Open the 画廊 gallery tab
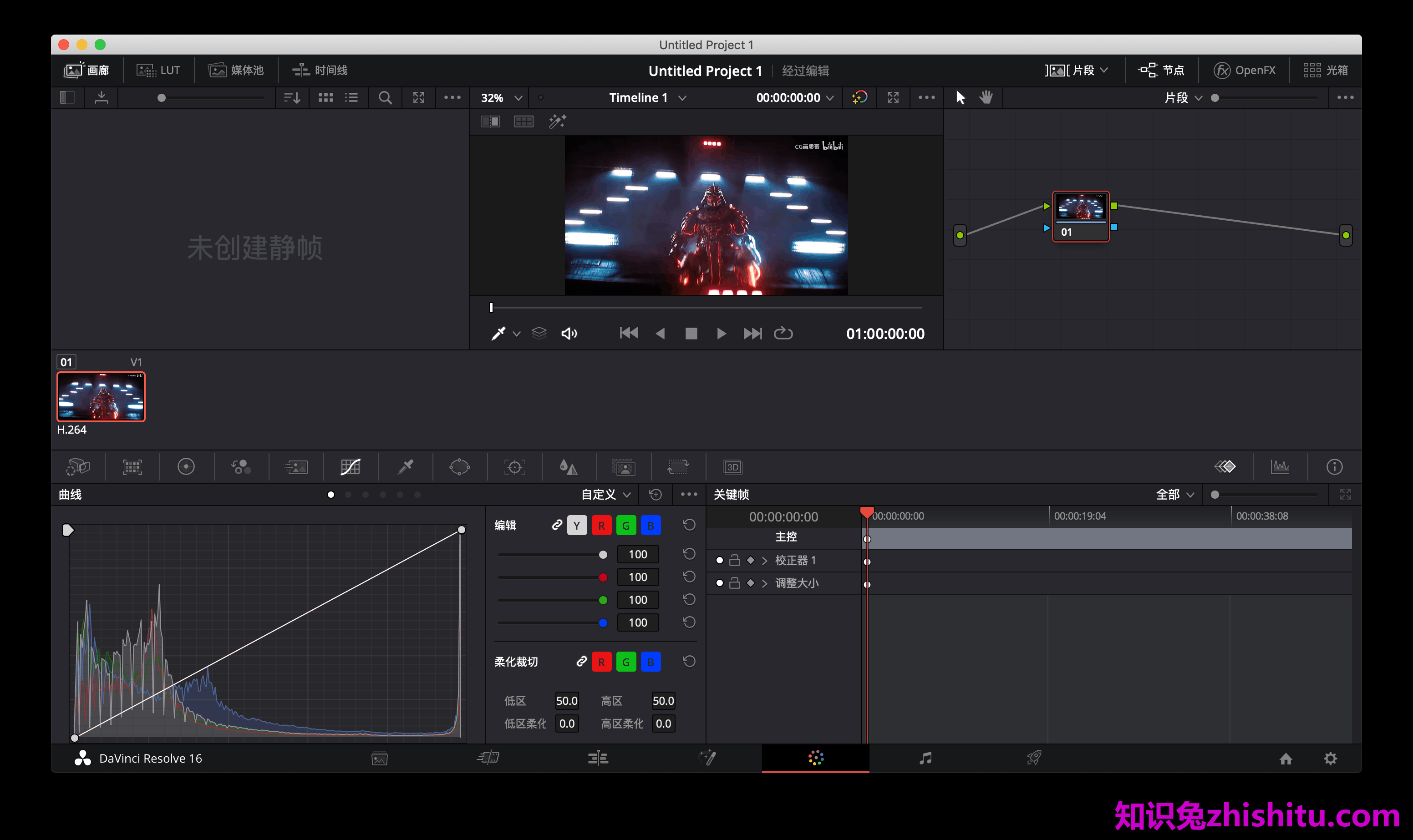 tap(86, 70)
